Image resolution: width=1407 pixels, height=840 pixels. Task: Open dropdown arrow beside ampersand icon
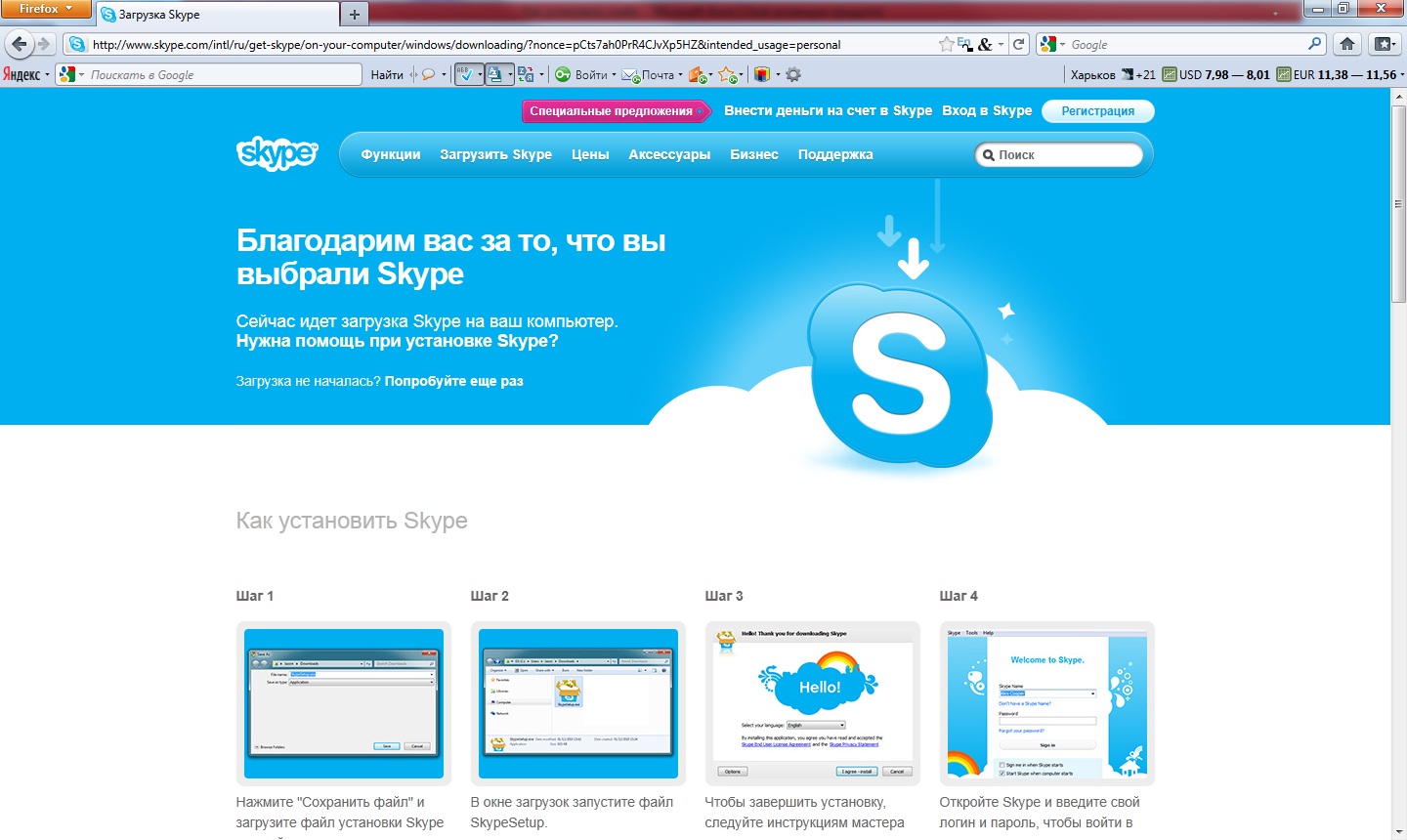(1001, 44)
